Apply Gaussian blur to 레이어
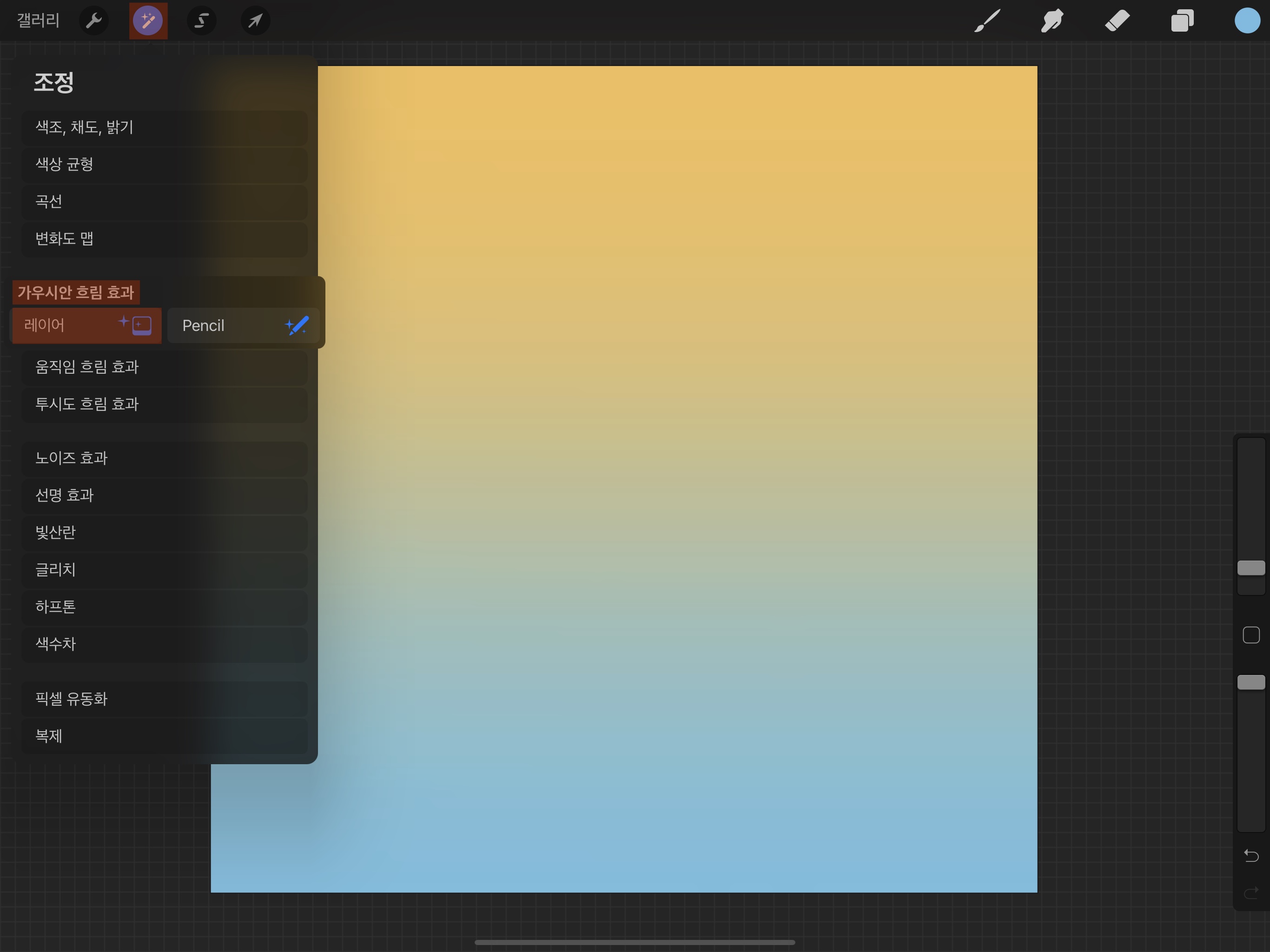 pyautogui.click(x=86, y=325)
